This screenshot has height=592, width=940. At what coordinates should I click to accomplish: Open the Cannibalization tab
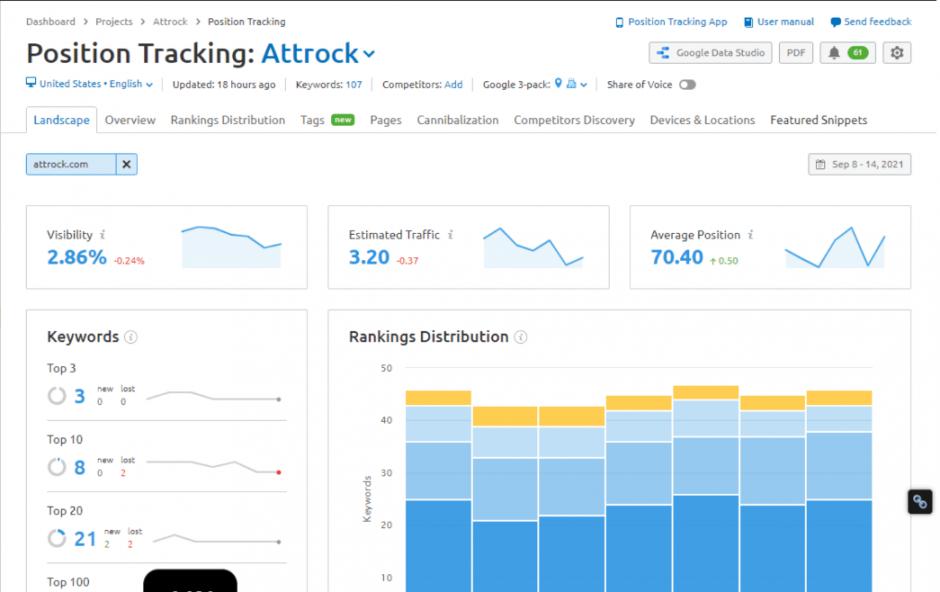457,120
